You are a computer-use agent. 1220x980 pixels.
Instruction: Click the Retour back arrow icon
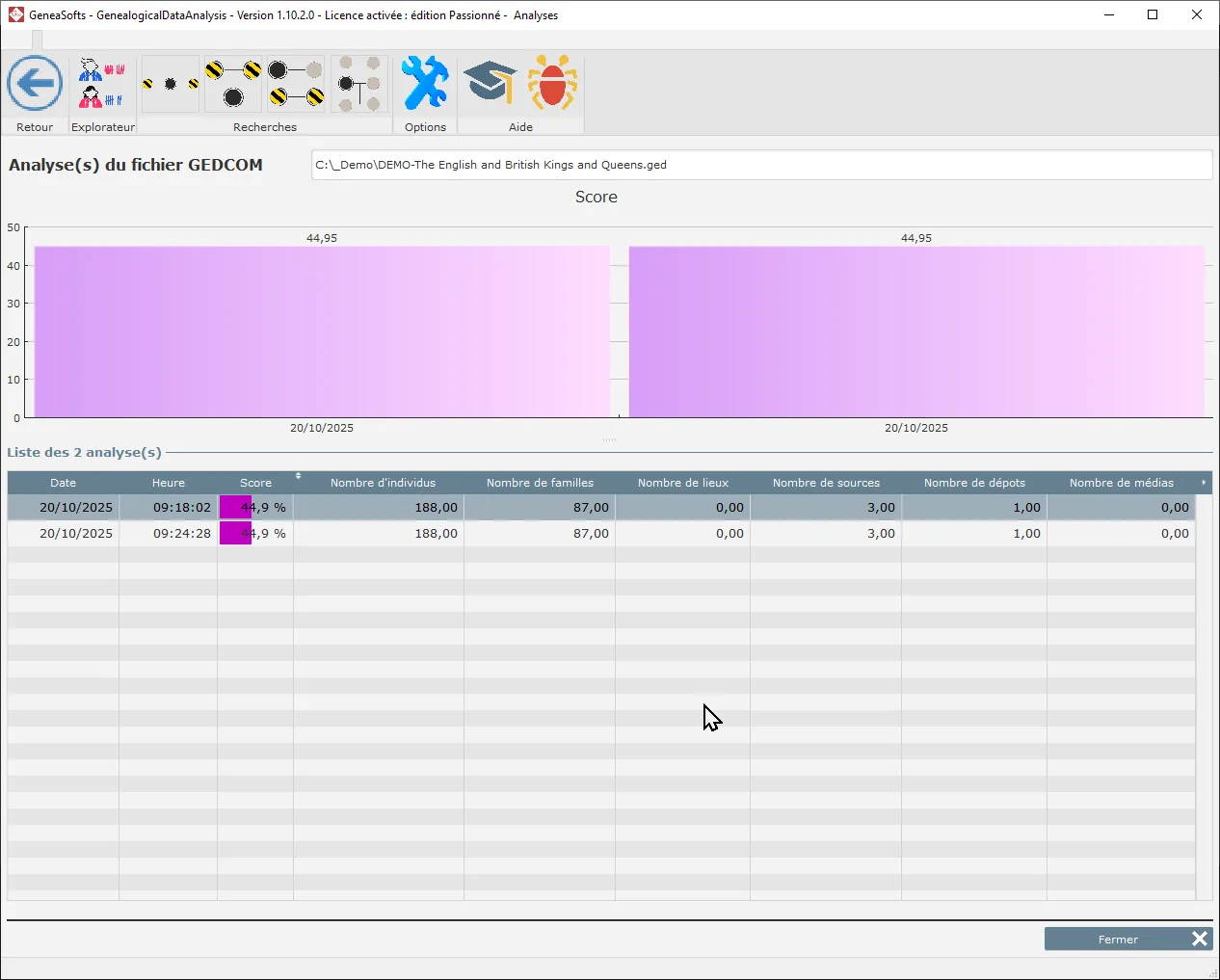tap(35, 84)
